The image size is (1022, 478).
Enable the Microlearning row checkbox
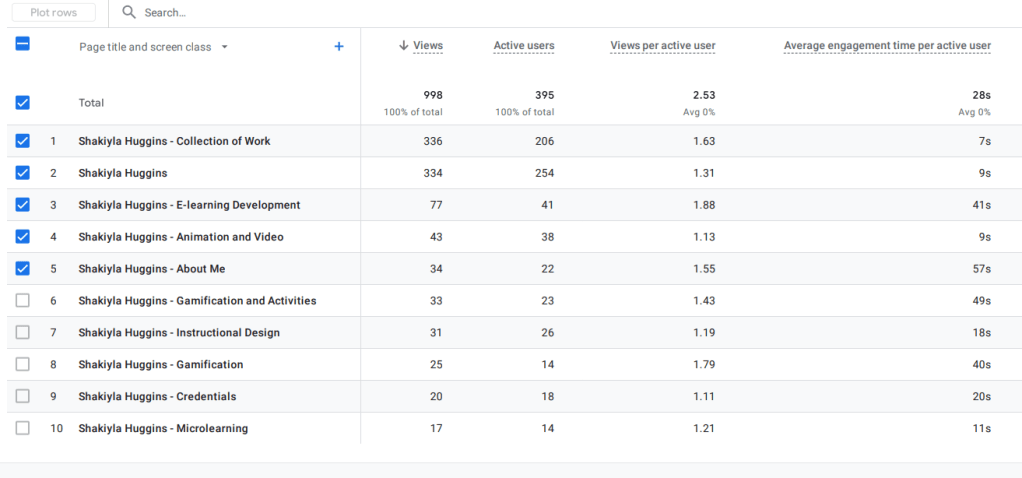click(23, 428)
